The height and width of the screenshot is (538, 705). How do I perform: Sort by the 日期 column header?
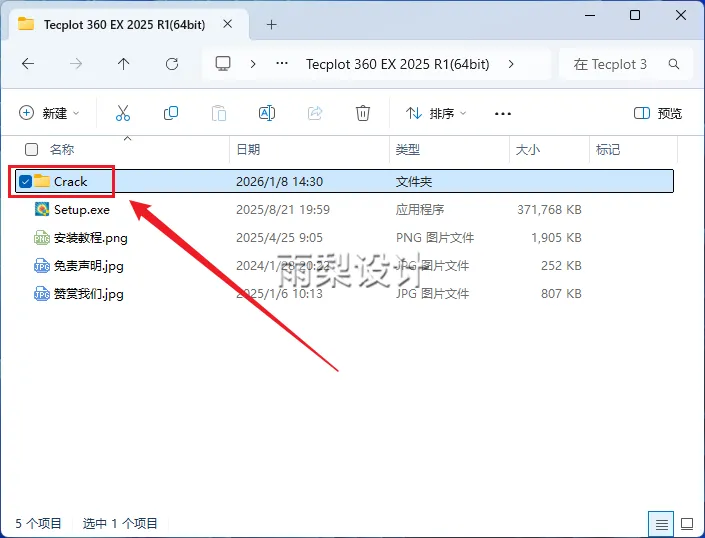[x=248, y=149]
